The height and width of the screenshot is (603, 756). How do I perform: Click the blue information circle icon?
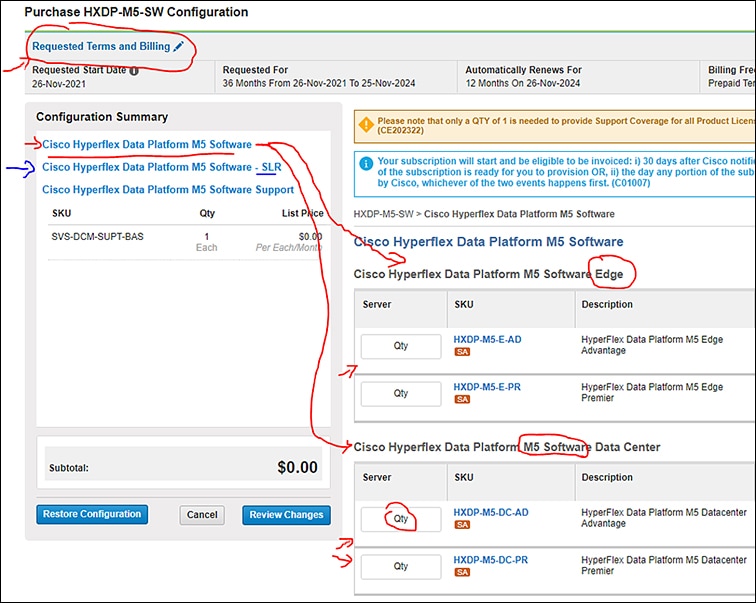point(366,164)
